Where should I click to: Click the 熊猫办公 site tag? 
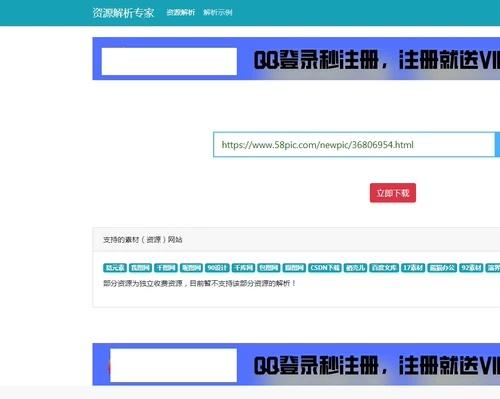pos(442,268)
